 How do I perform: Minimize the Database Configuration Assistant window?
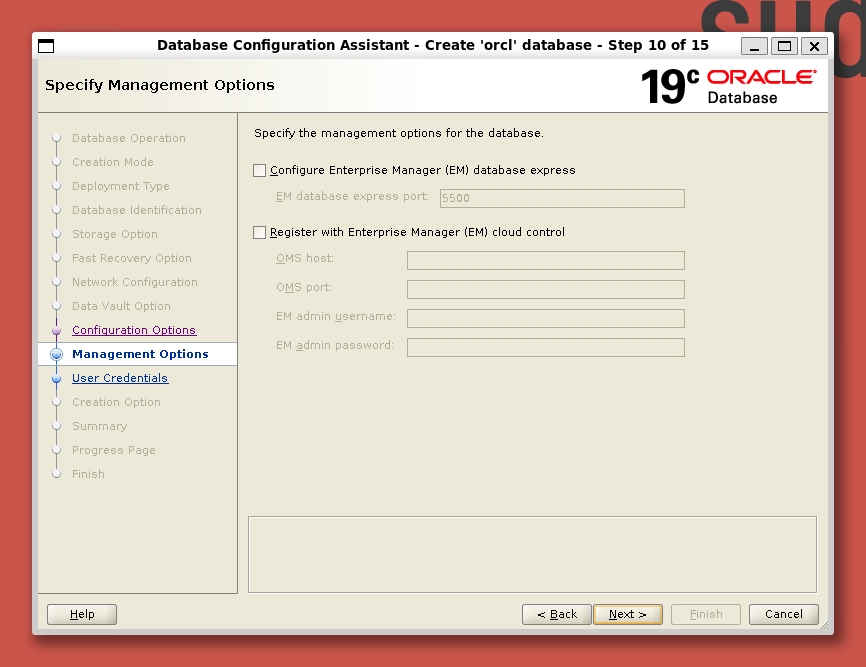(x=755, y=46)
